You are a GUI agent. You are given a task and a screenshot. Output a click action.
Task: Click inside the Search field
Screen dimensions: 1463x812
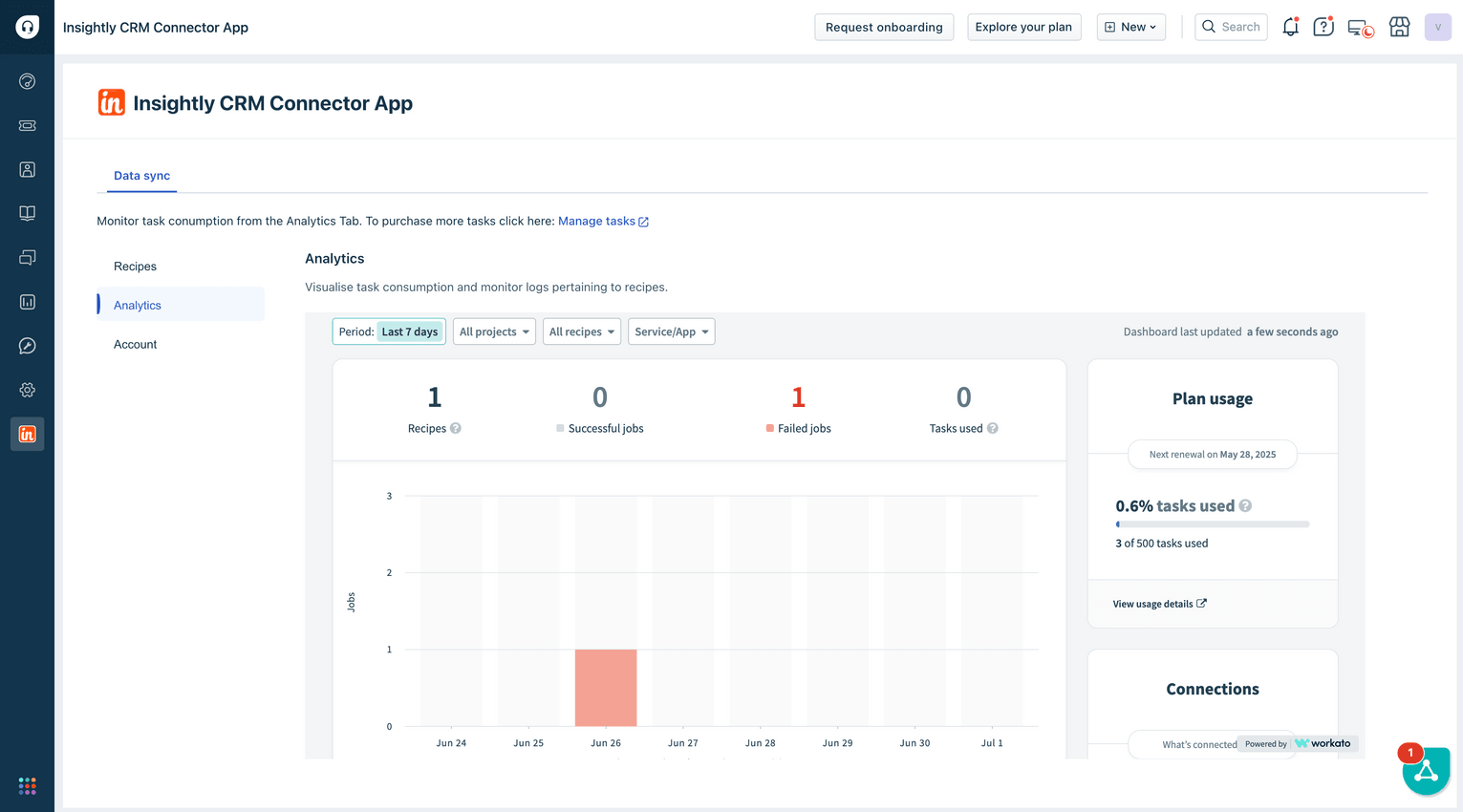coord(1231,27)
